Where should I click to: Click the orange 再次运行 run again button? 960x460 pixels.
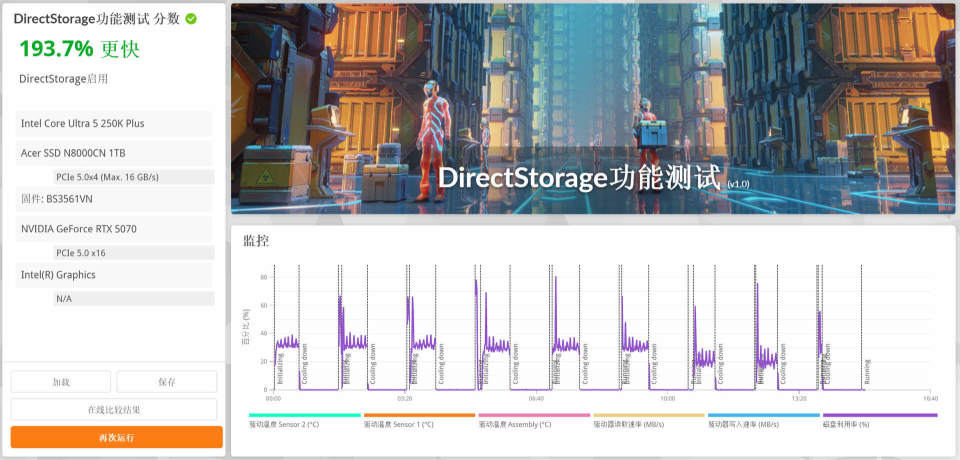coord(116,437)
